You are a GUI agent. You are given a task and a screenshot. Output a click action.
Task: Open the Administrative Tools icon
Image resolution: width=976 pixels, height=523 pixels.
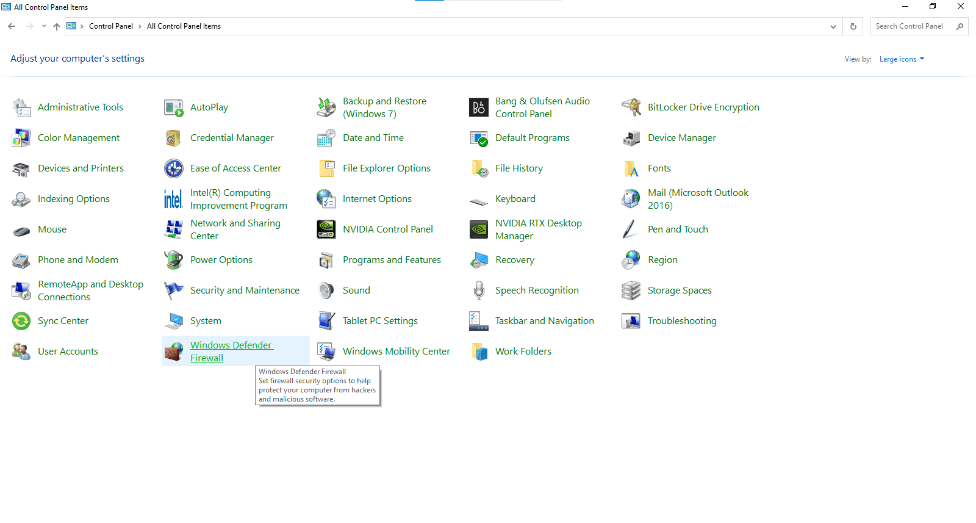21,107
